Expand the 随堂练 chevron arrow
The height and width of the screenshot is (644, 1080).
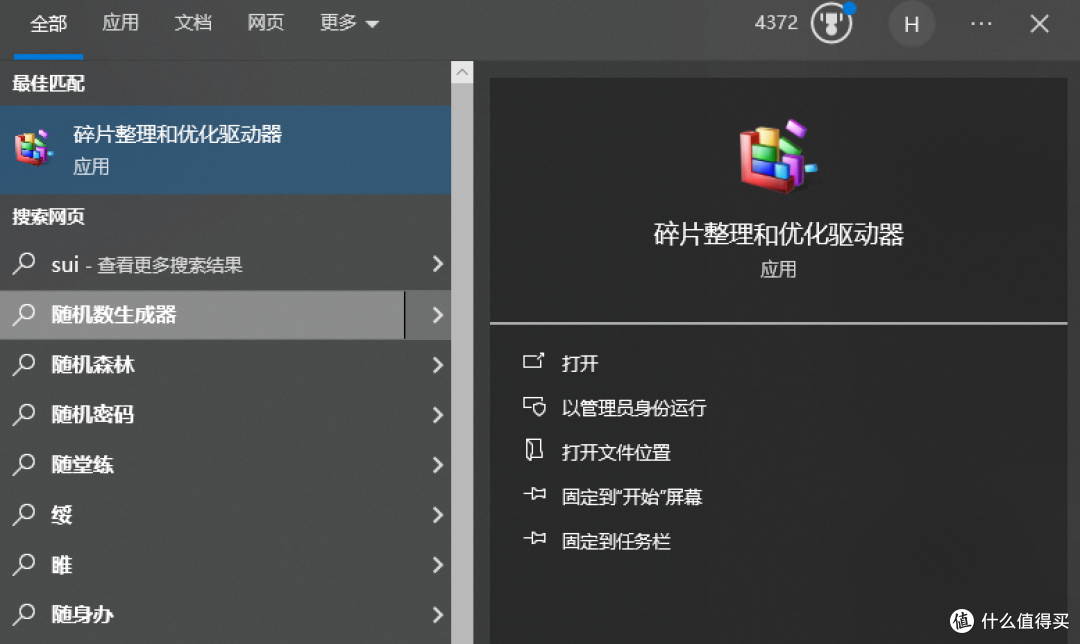pos(437,465)
